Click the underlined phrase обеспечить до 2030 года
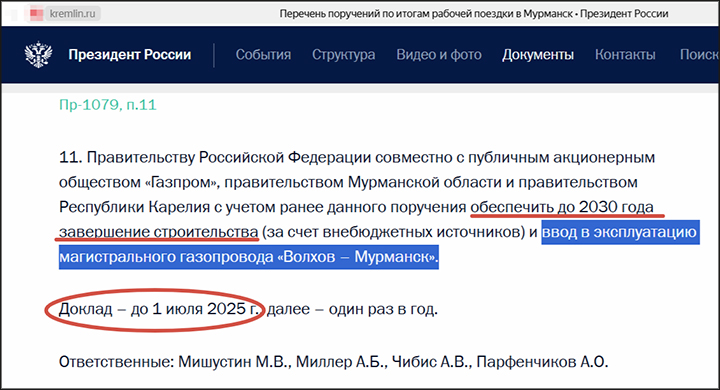The height and width of the screenshot is (390, 720). 562,207
